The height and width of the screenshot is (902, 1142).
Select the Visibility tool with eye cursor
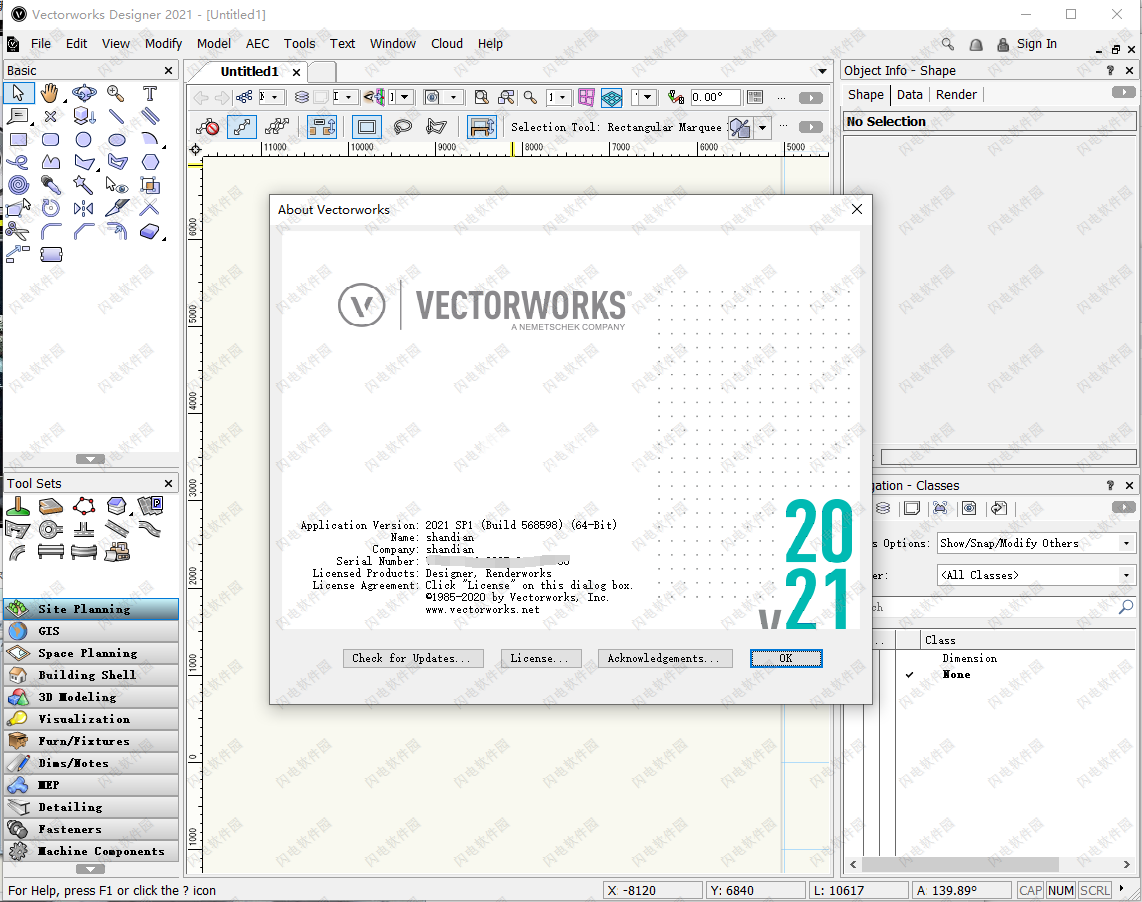point(117,185)
